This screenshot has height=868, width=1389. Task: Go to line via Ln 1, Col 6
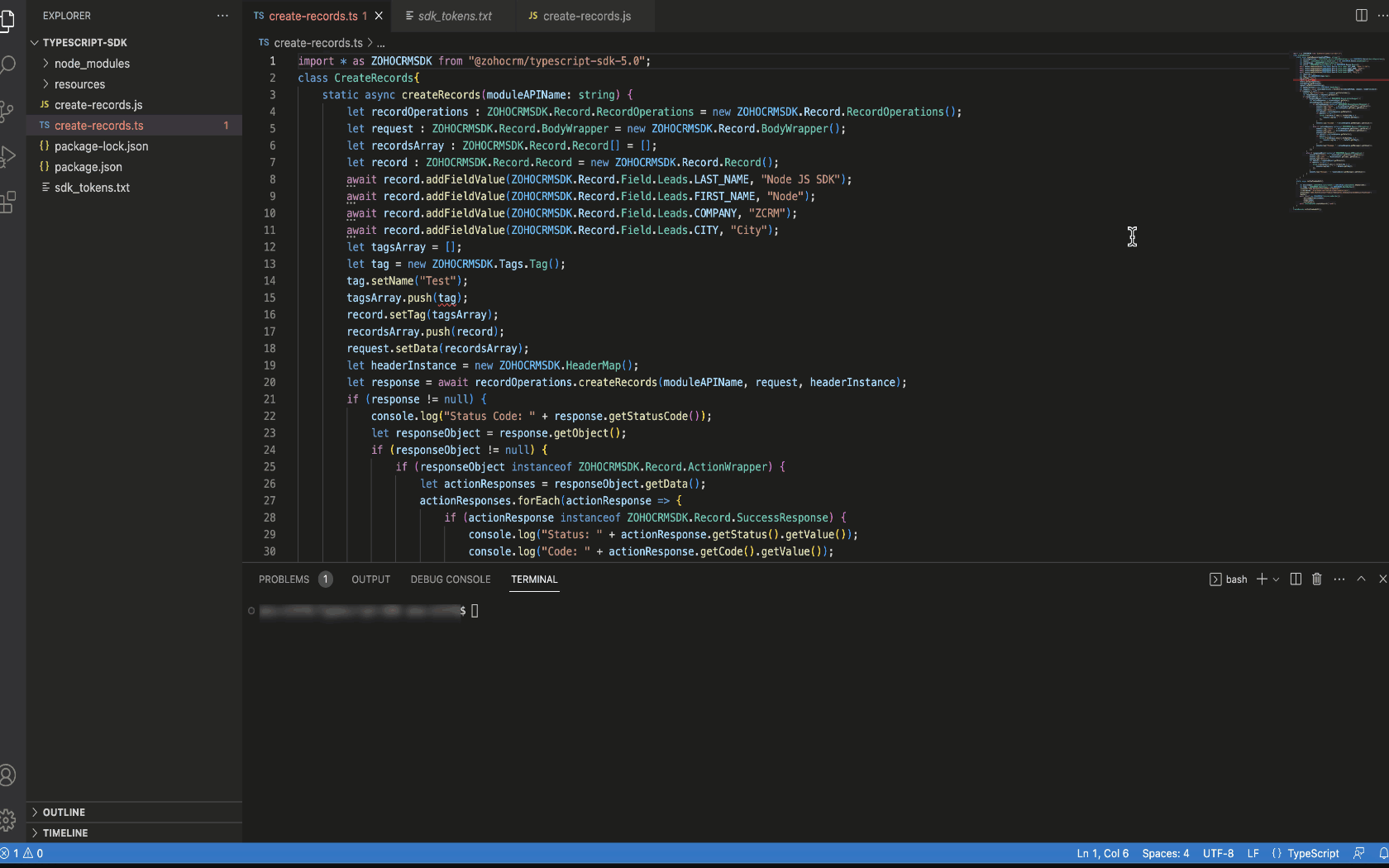tap(1102, 854)
